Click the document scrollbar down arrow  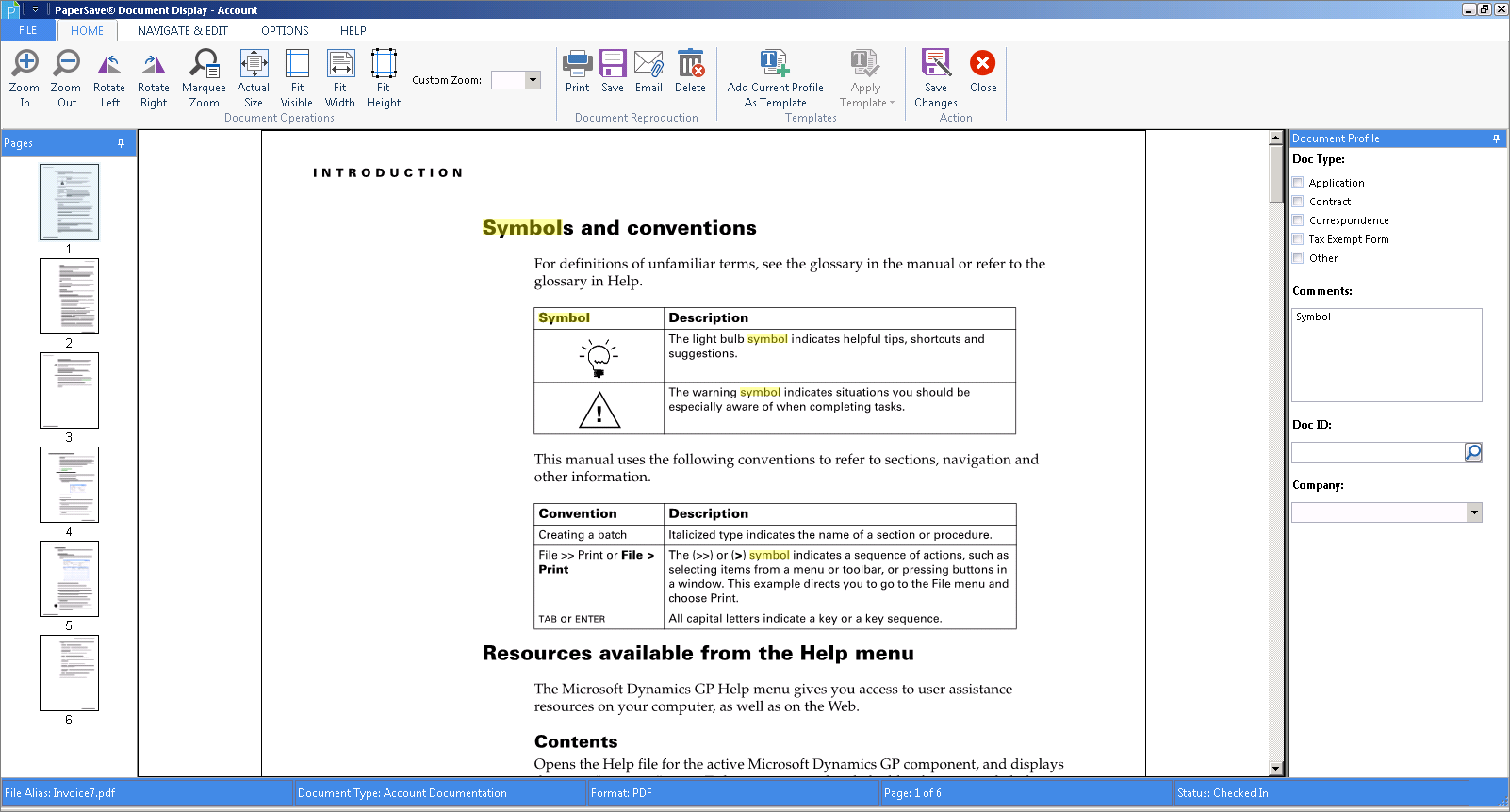(1276, 769)
